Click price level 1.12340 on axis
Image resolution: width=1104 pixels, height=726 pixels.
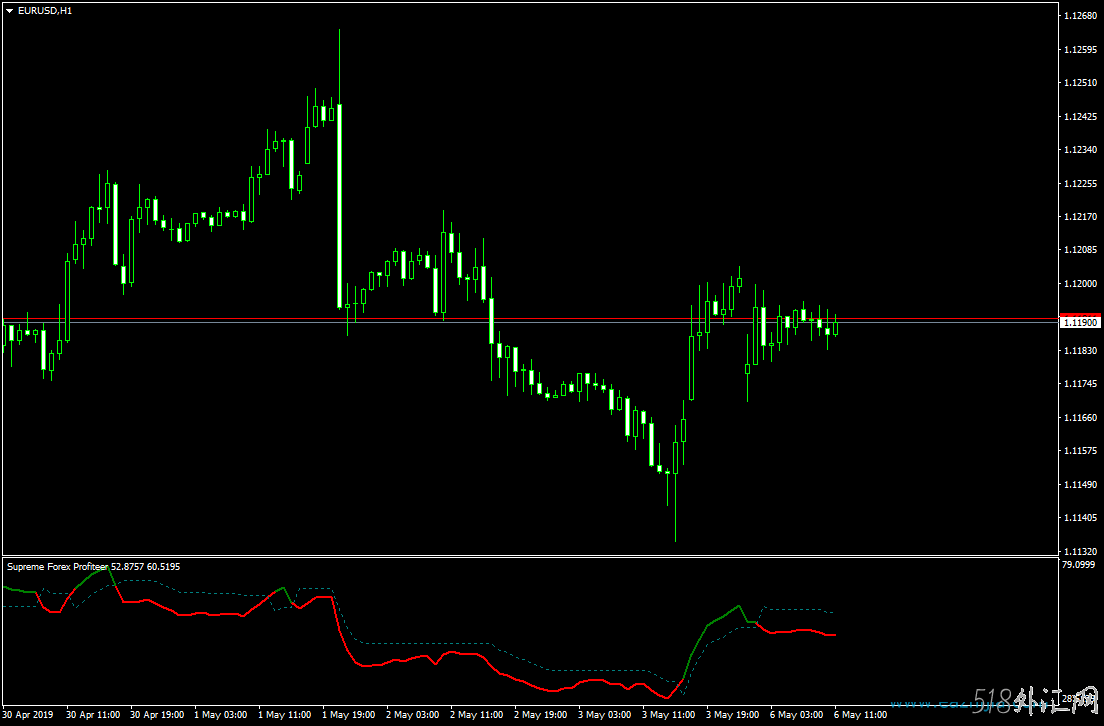1081,149
